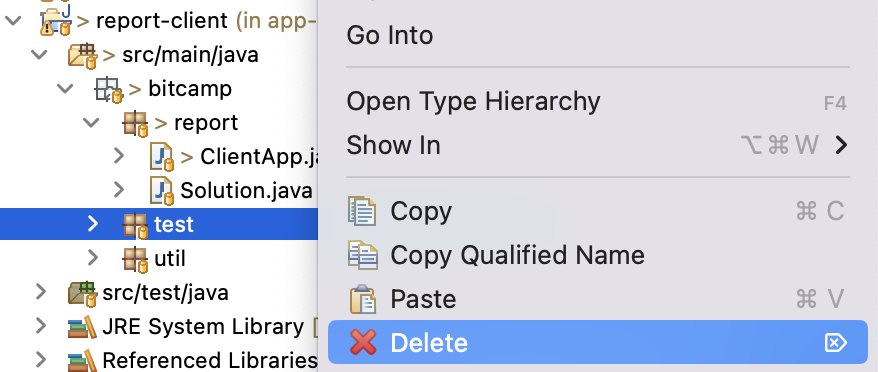
Task: Open the Show In menu entry
Action: [x=597, y=146]
